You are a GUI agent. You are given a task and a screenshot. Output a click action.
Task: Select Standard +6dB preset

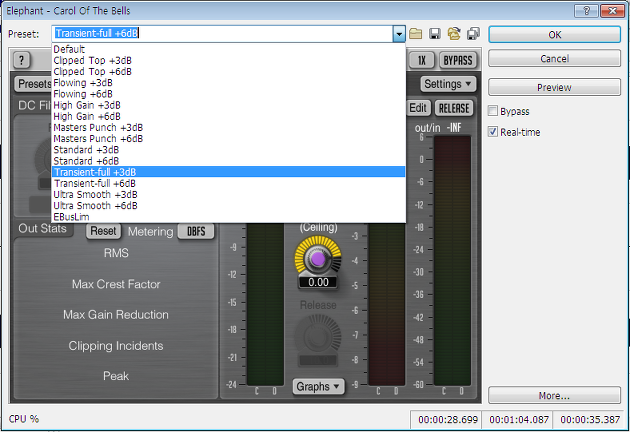point(229,161)
